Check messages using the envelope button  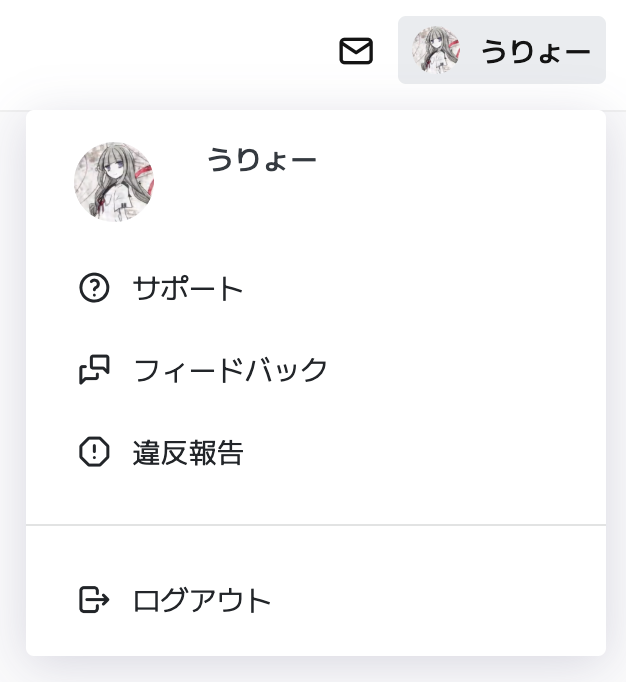click(x=356, y=51)
